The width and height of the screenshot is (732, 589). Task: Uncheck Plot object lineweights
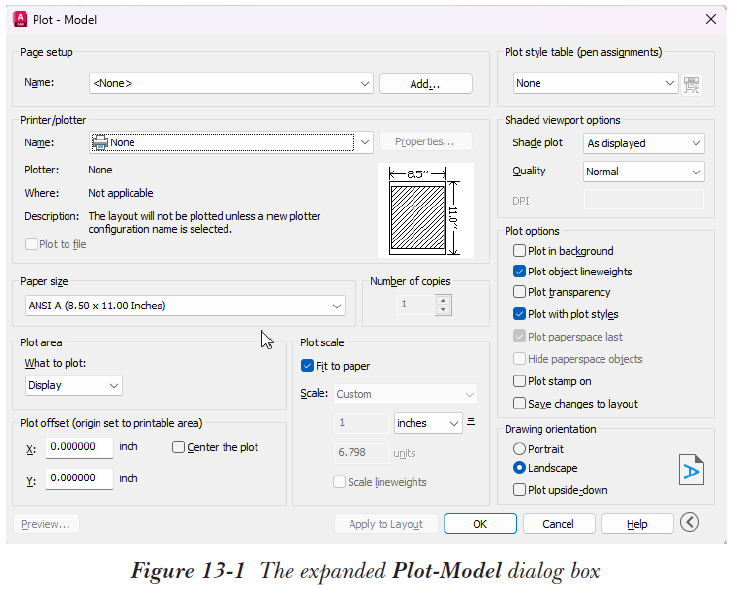point(519,271)
